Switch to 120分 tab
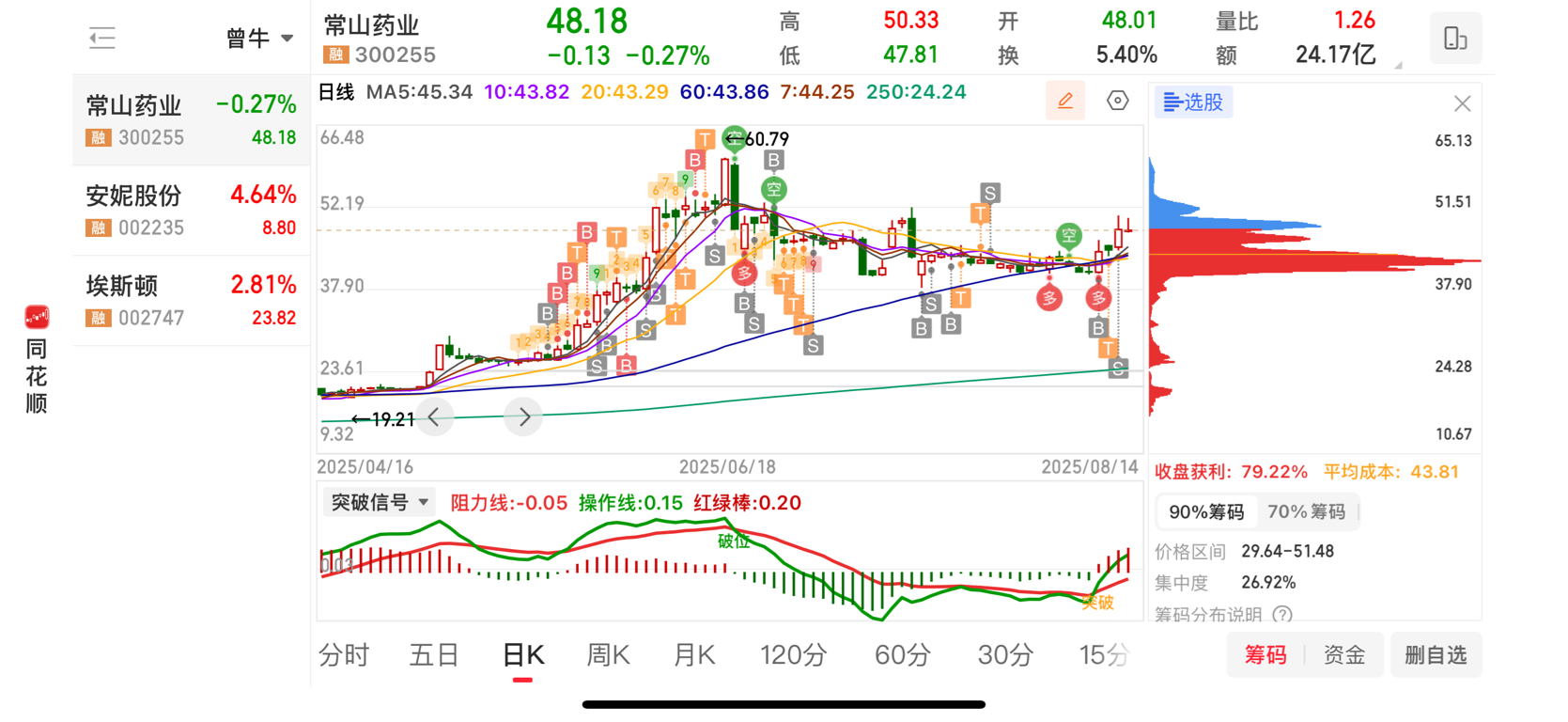The height and width of the screenshot is (722, 1568). pyautogui.click(x=794, y=655)
